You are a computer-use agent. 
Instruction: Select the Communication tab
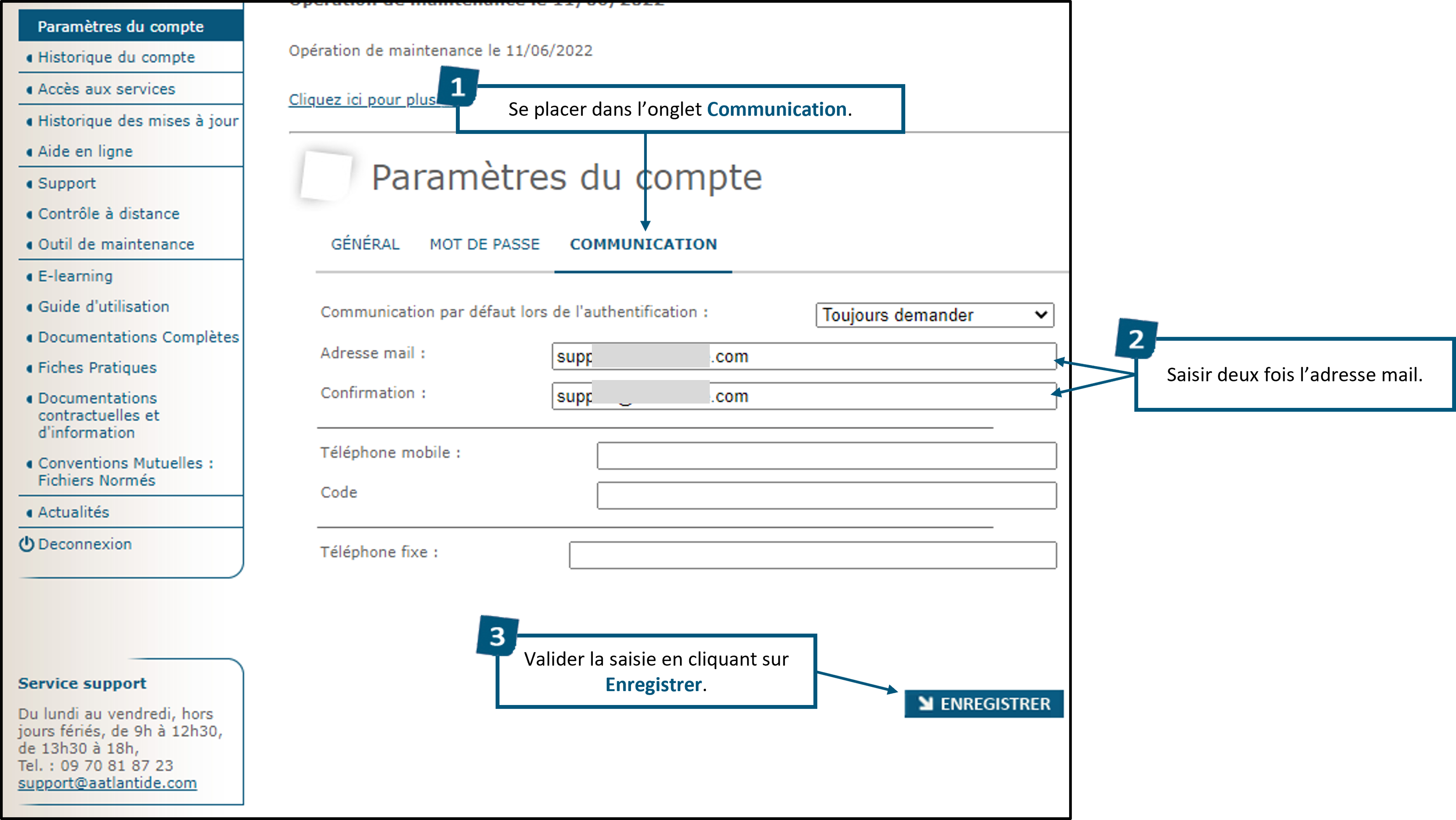pos(643,244)
